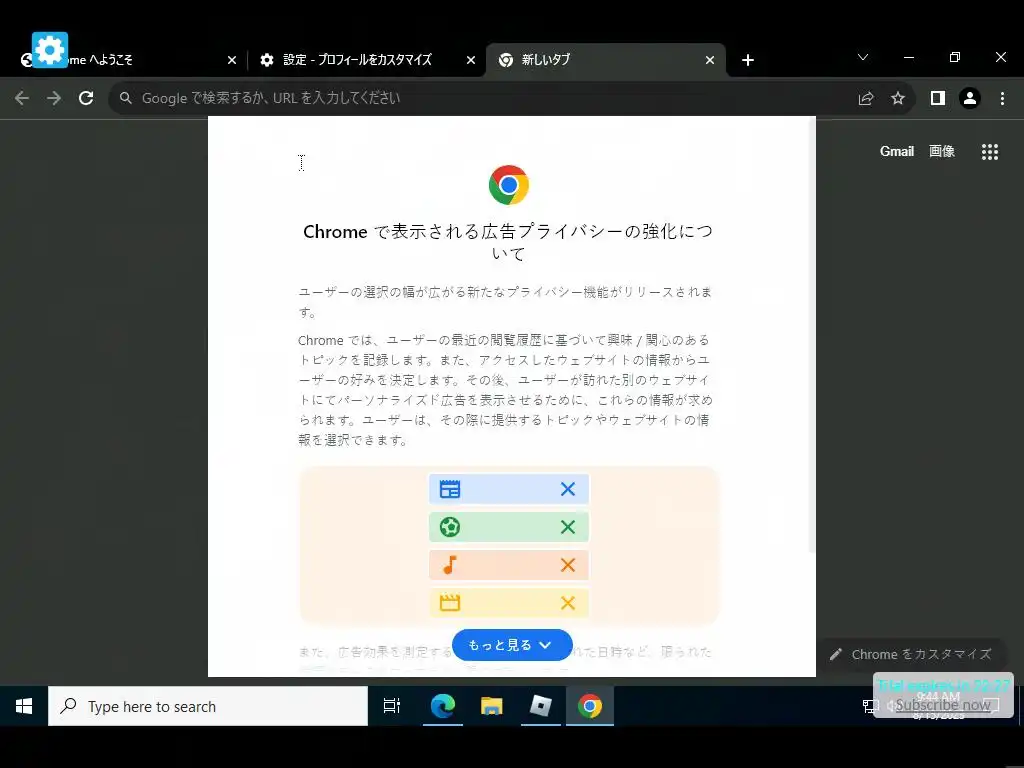Remove the news topic blue X

(568, 489)
